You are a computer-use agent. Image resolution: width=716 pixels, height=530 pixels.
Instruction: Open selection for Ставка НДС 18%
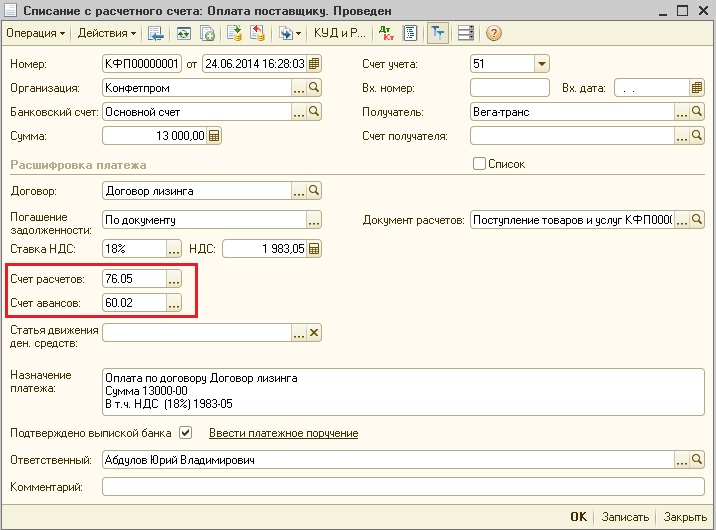(x=174, y=249)
